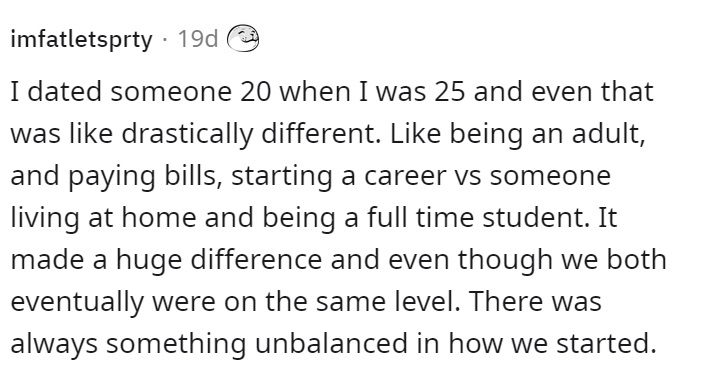Screen dimensions: 725x380
Task: Click the line beginning 'eventually were on the same'
Action: 306,302
